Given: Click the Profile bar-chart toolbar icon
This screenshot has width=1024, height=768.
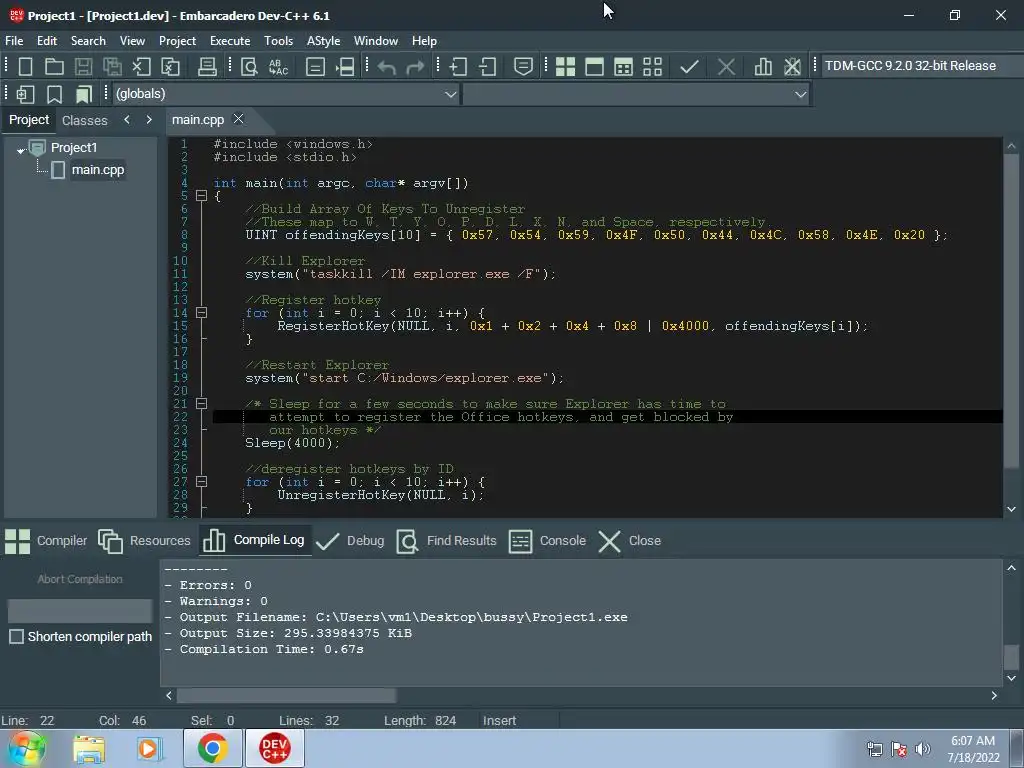Looking at the screenshot, I should [763, 67].
